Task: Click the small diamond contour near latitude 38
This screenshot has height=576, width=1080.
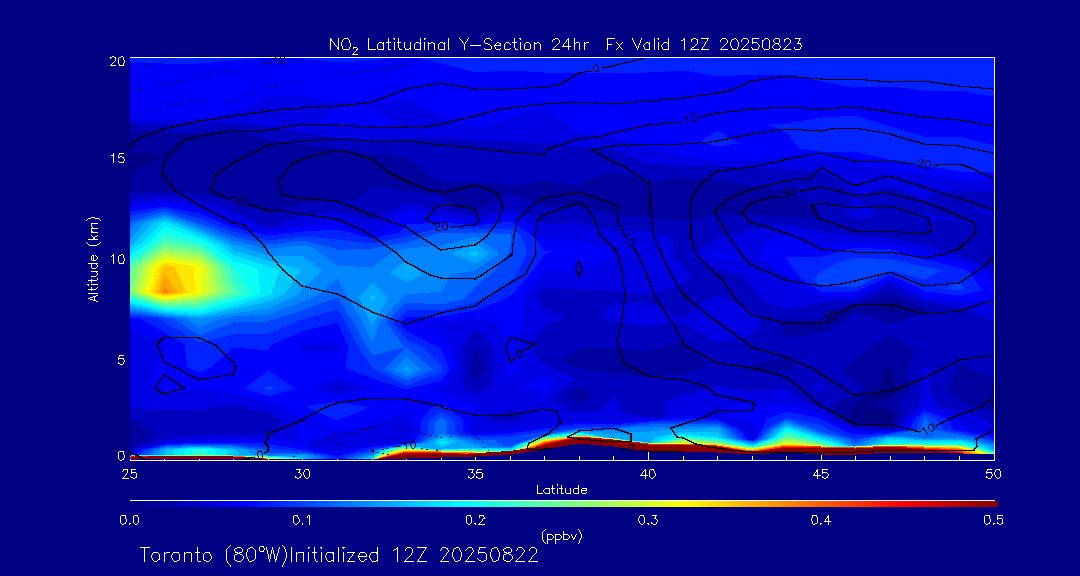Action: pos(579,269)
